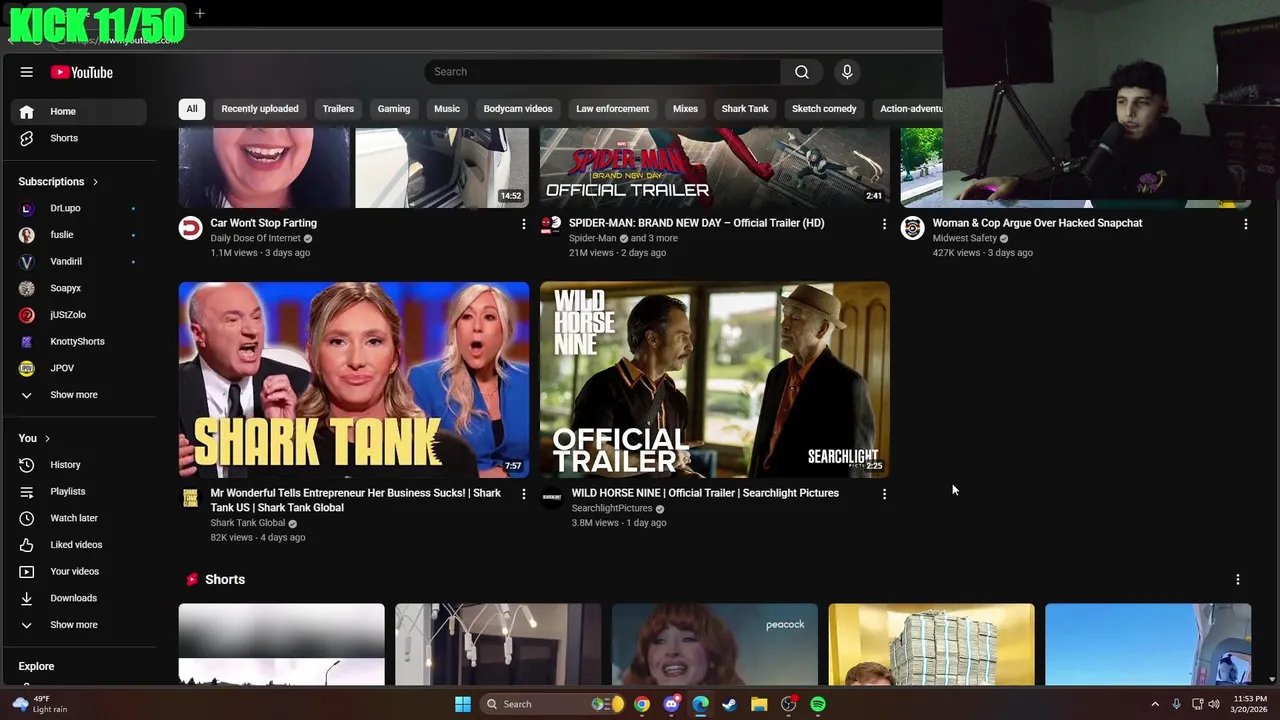Play the Shark Tank video thumbnail
The height and width of the screenshot is (720, 1280).
click(x=354, y=380)
